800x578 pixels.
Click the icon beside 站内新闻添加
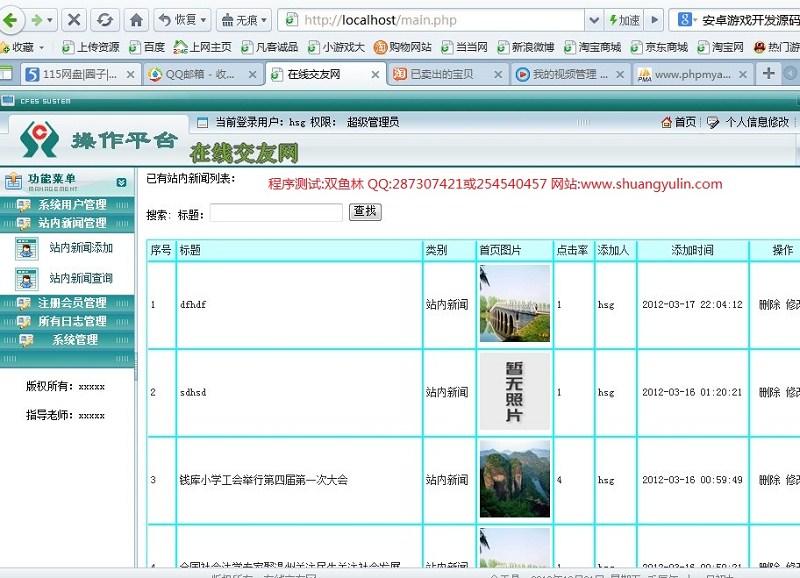[27, 249]
